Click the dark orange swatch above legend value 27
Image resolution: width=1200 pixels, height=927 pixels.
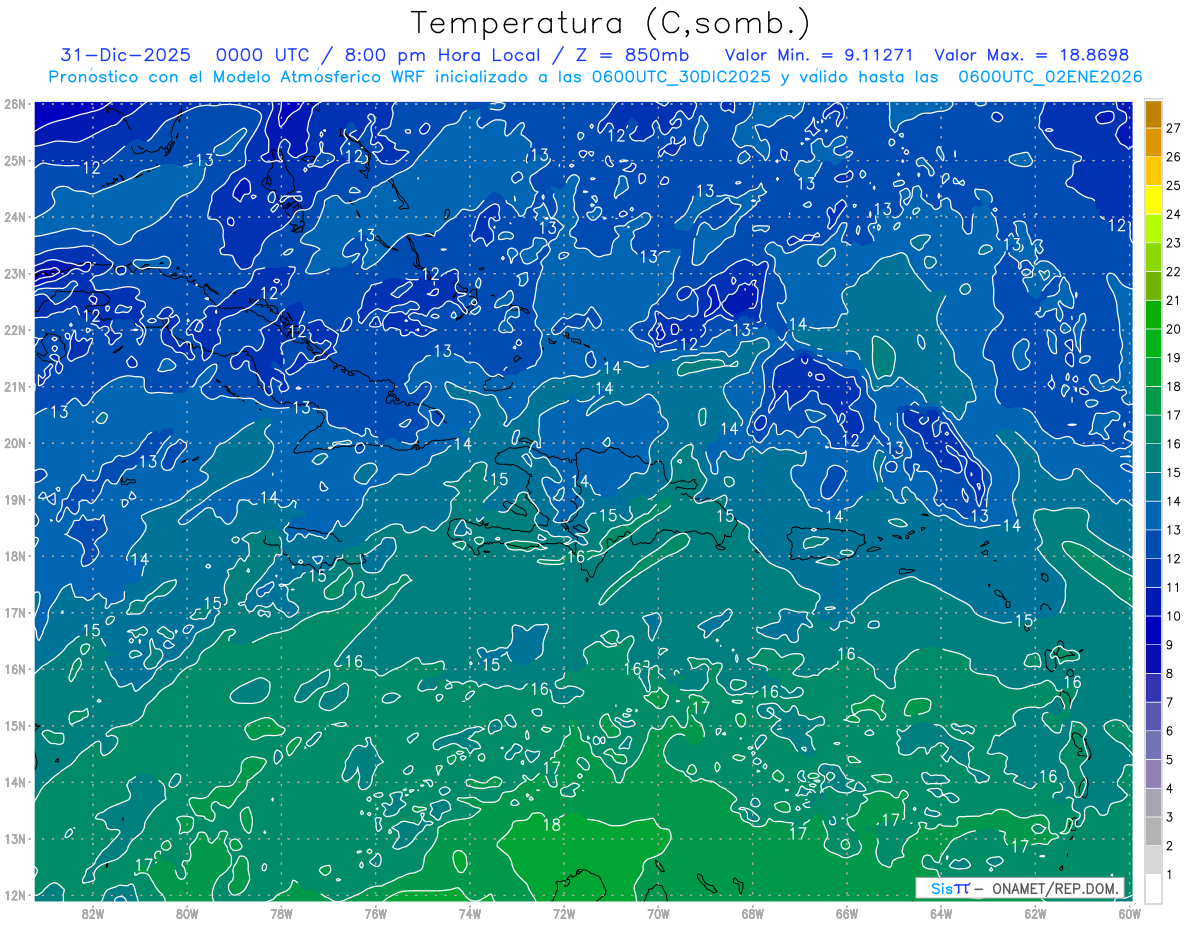pyautogui.click(x=1154, y=115)
